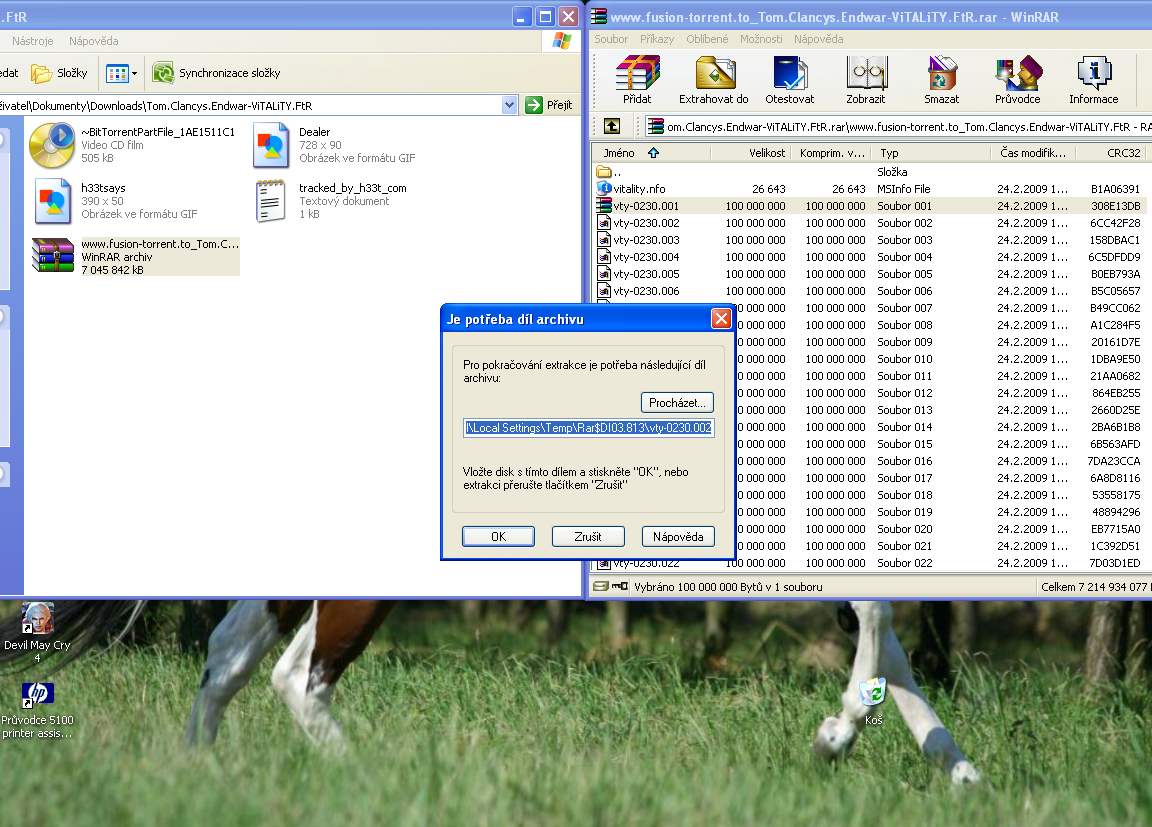Select the CRC32 value 6A8D8116
1152x827 pixels.
pyautogui.click(x=1115, y=478)
